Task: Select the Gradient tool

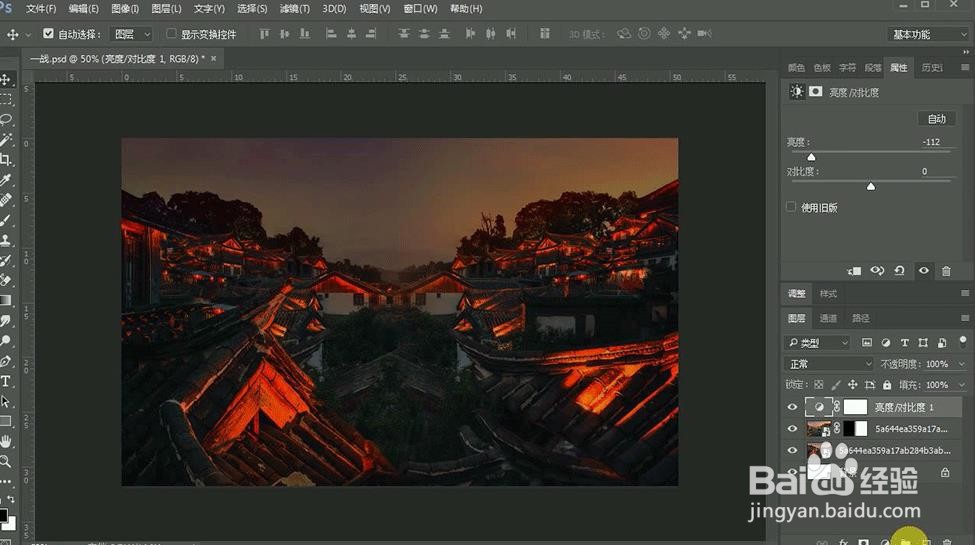Action: point(6,300)
